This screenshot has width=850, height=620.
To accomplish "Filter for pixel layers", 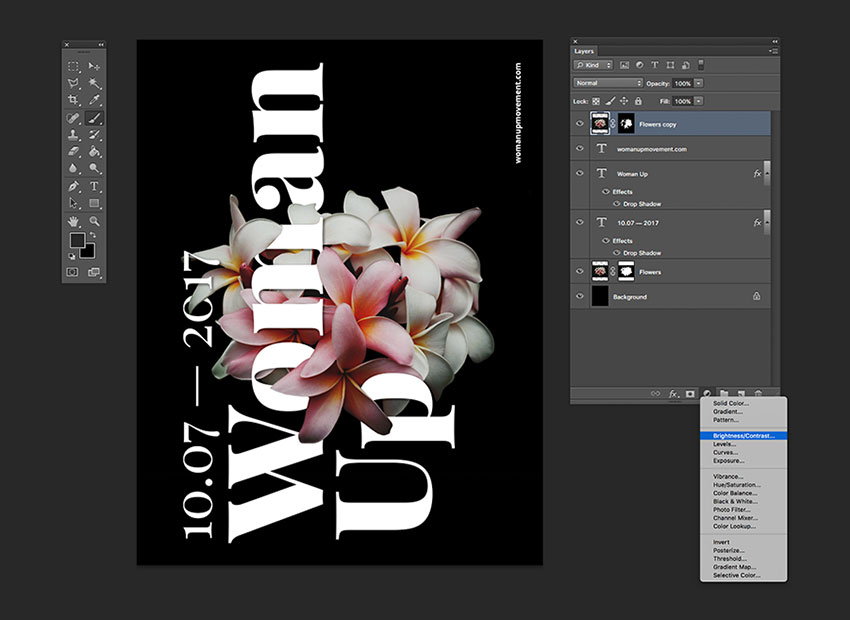I will [x=624, y=65].
